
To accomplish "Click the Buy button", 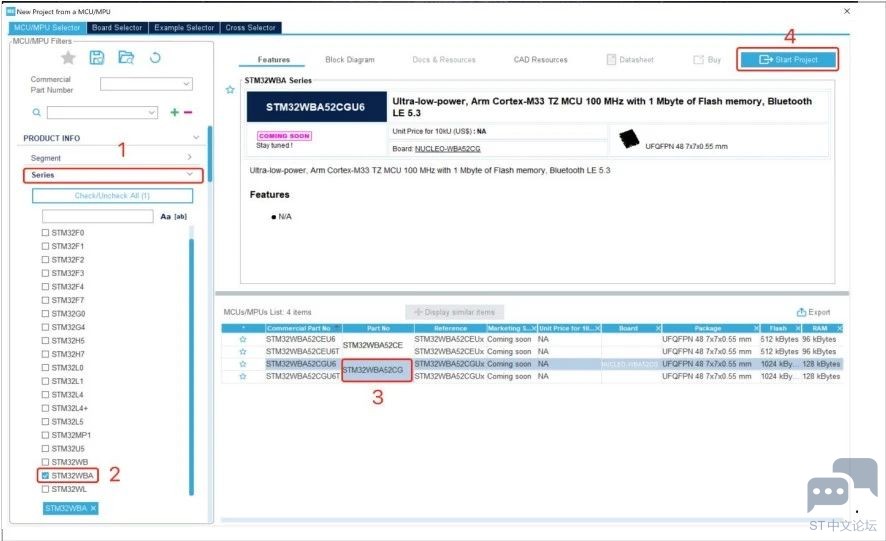I will tap(707, 59).
